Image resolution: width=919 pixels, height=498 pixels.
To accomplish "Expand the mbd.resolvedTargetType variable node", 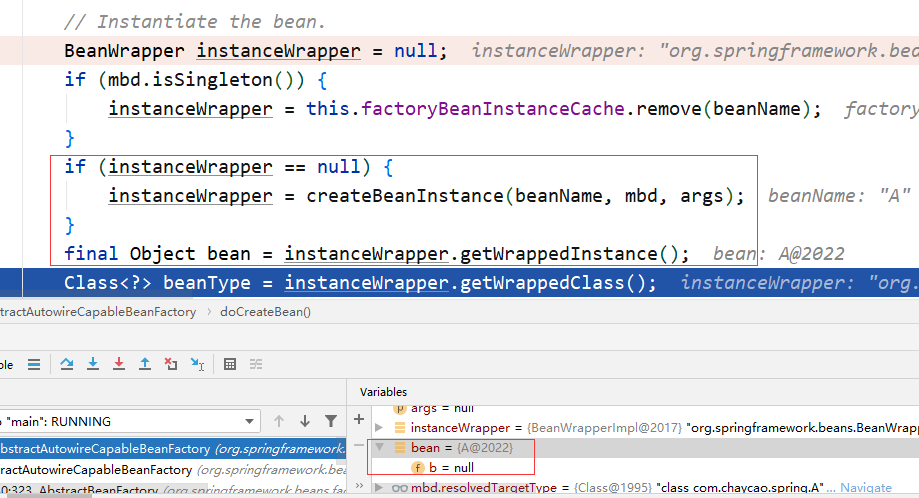I will click(x=379, y=487).
